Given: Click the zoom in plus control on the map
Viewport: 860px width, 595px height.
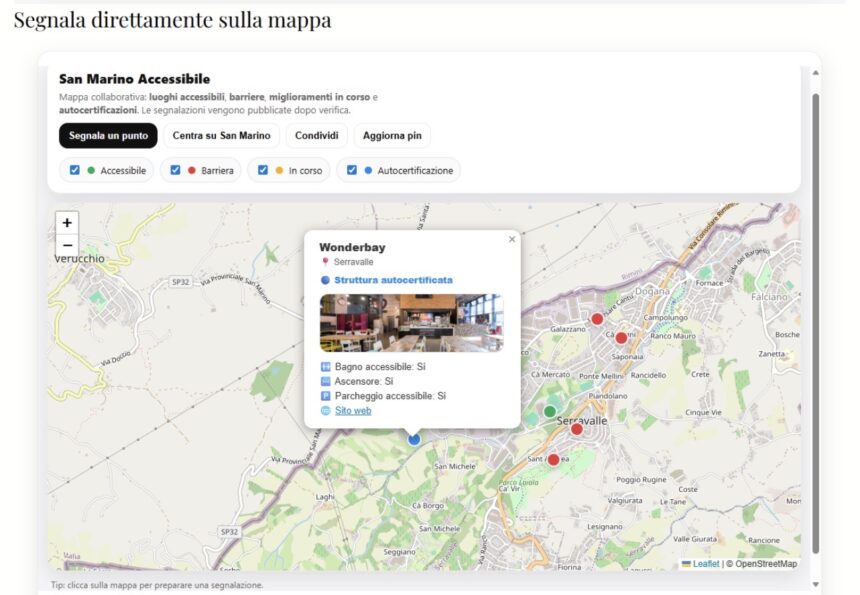Looking at the screenshot, I should [x=66, y=223].
